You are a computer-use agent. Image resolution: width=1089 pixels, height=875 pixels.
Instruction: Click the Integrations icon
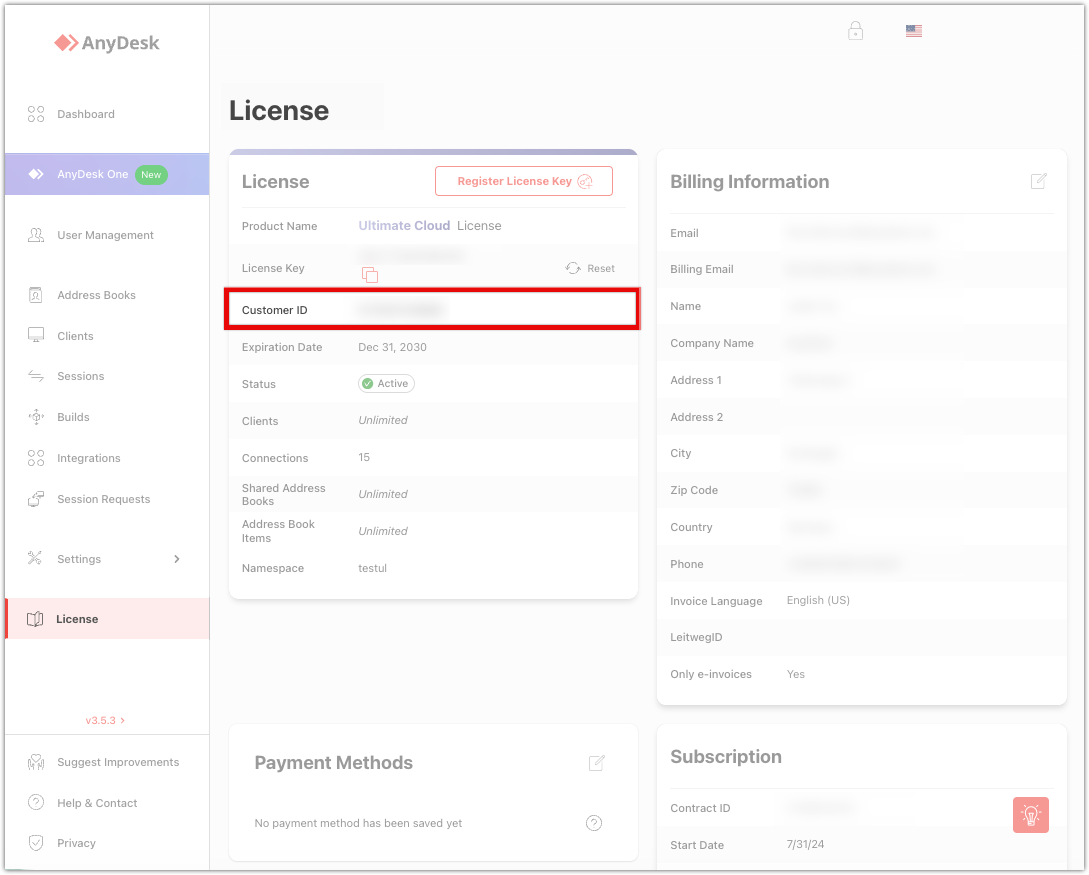[x=36, y=458]
